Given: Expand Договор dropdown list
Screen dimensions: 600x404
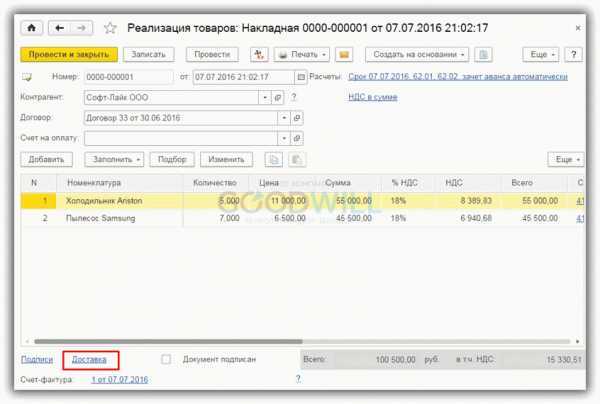Looking at the screenshot, I should tap(284, 118).
